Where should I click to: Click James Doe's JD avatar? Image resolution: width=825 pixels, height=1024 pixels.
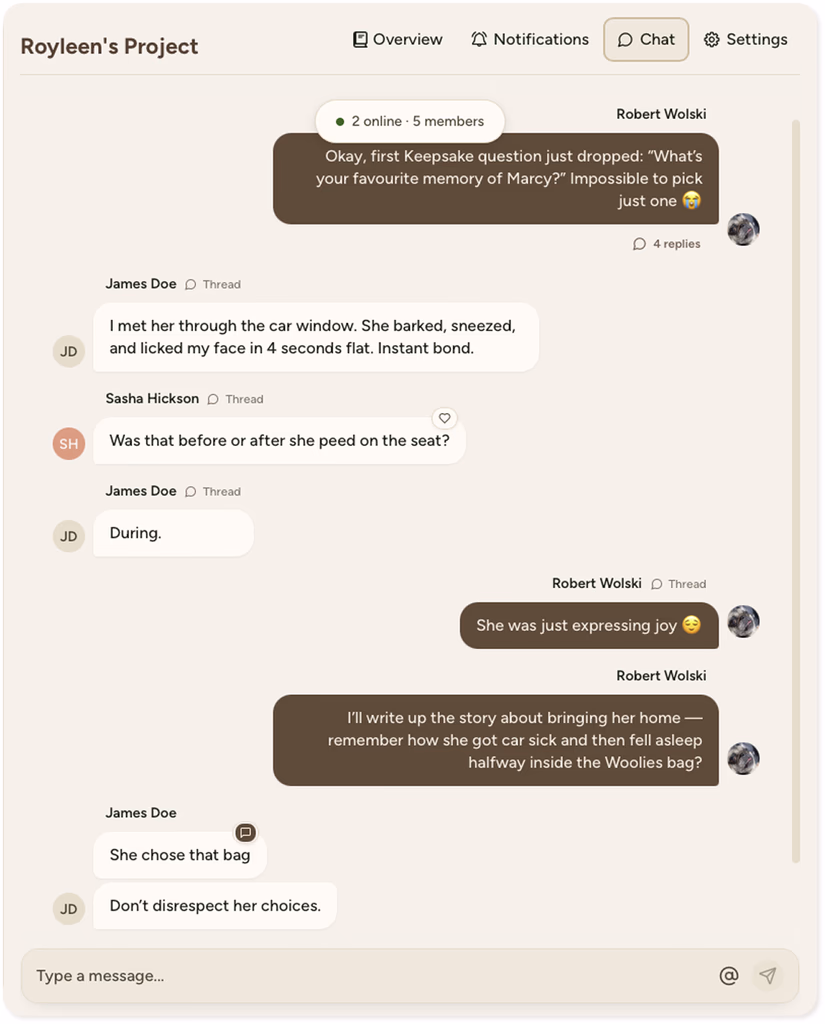pyautogui.click(x=68, y=351)
